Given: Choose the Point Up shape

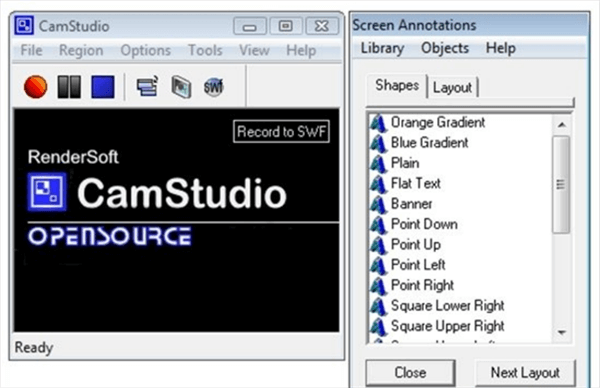Looking at the screenshot, I should click(416, 245).
